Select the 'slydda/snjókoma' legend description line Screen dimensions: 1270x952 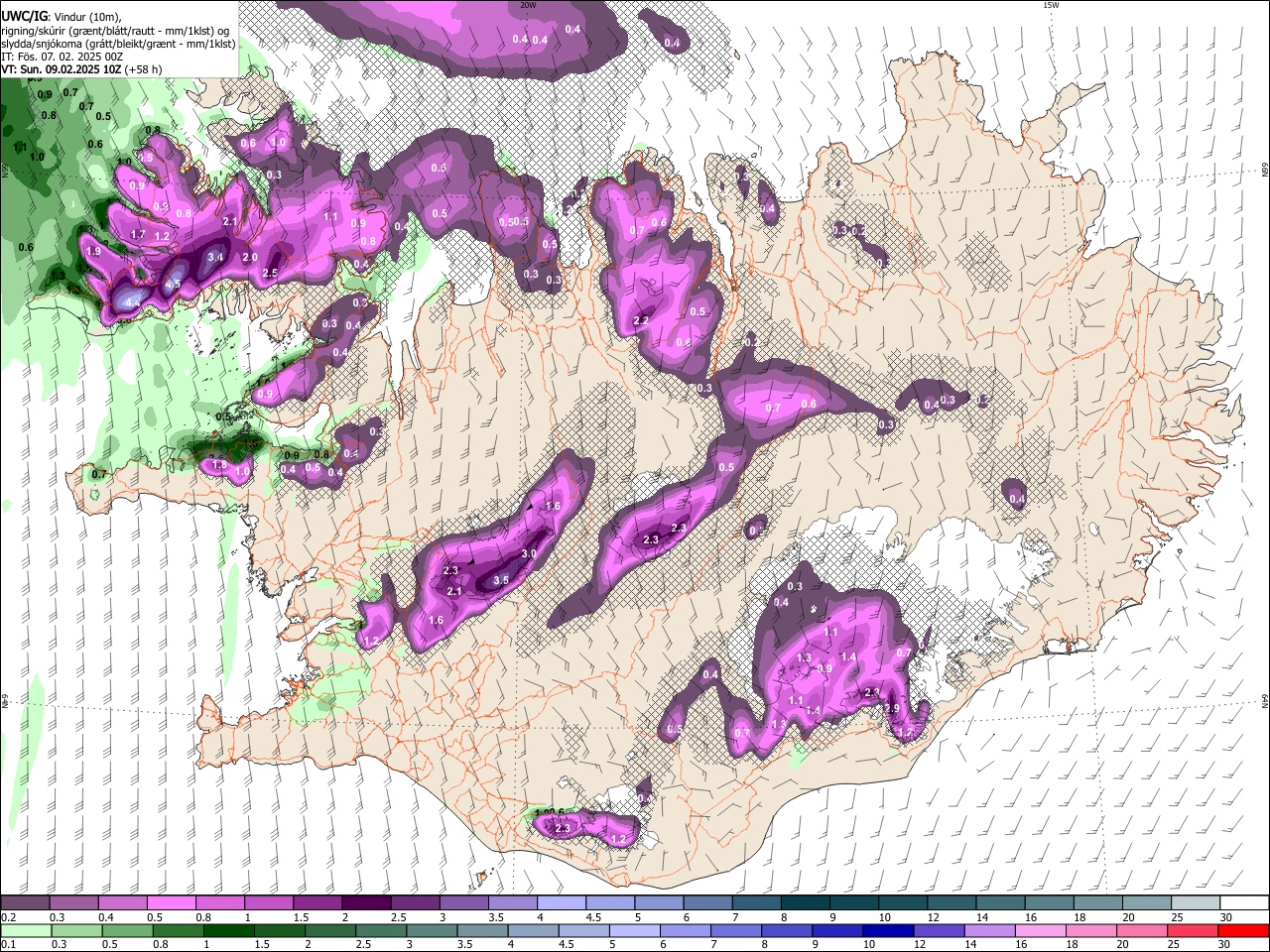pos(118,44)
